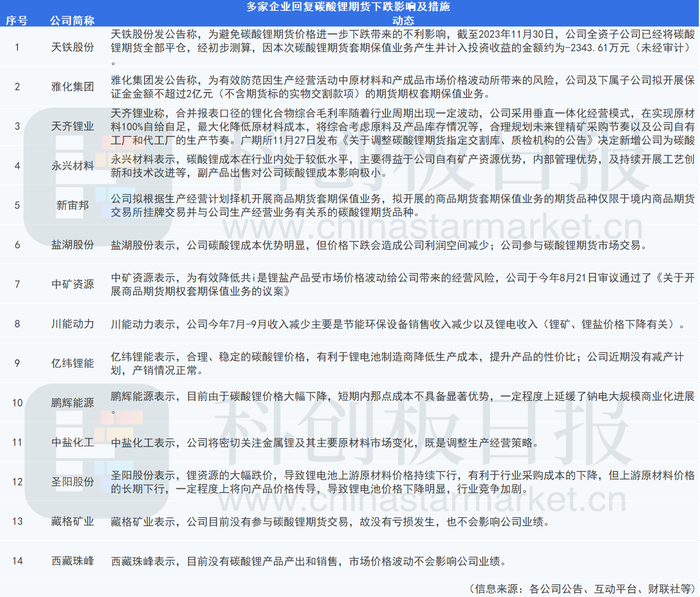Click the 序号 column header
The height and width of the screenshot is (597, 700).
17,21
